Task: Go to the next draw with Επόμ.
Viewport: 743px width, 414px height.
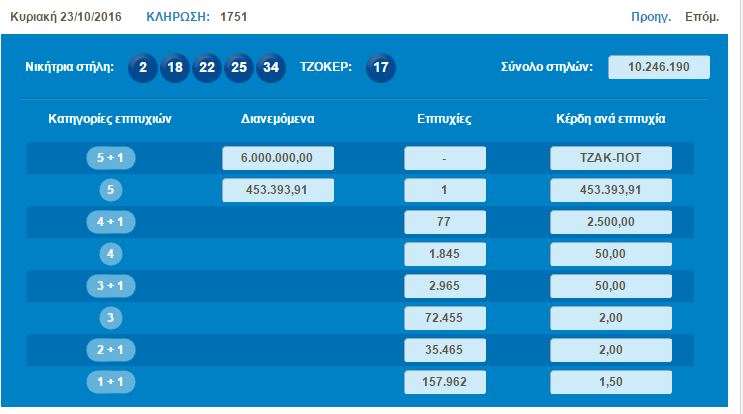Action: pos(702,18)
